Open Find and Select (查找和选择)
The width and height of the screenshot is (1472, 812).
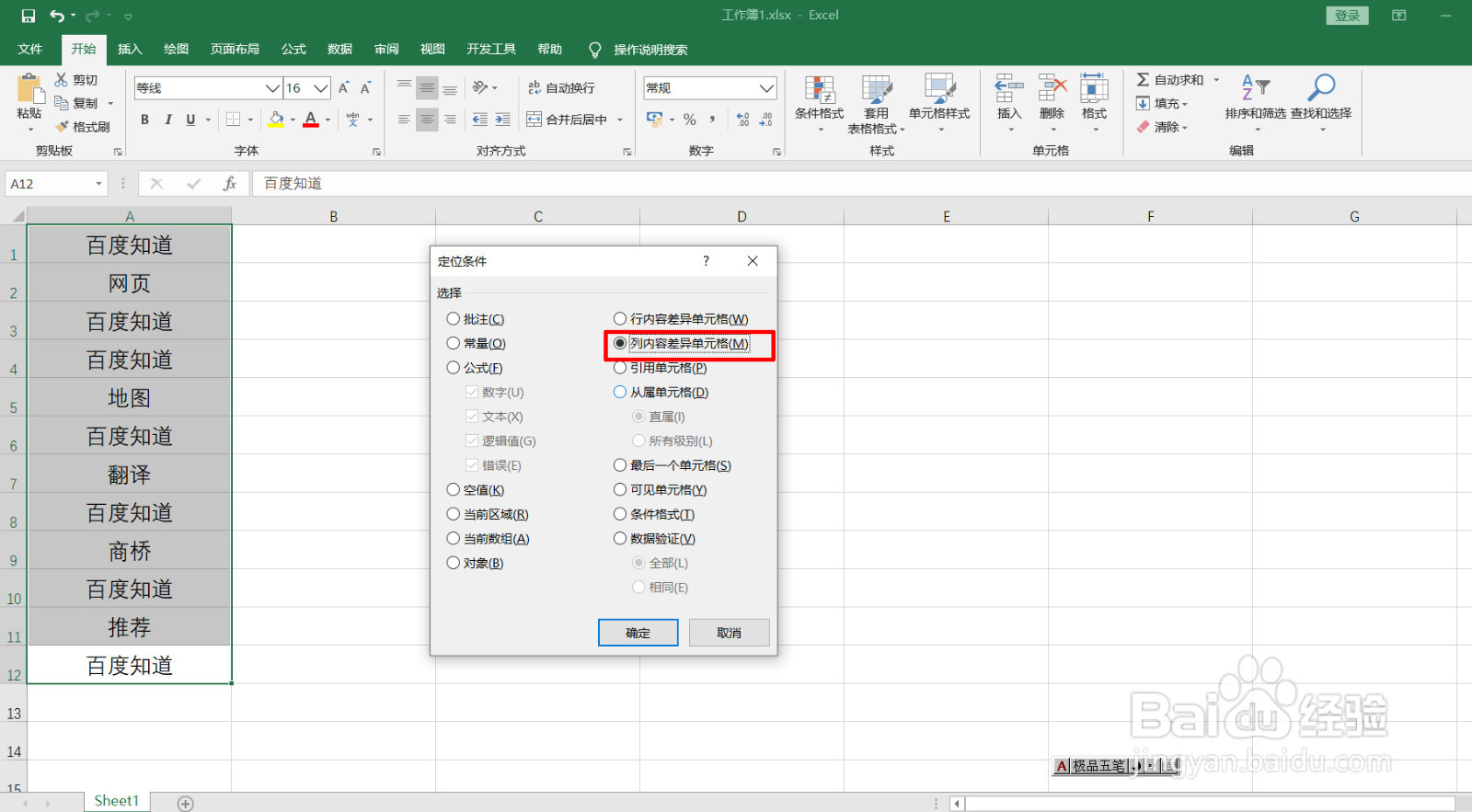tap(1321, 101)
